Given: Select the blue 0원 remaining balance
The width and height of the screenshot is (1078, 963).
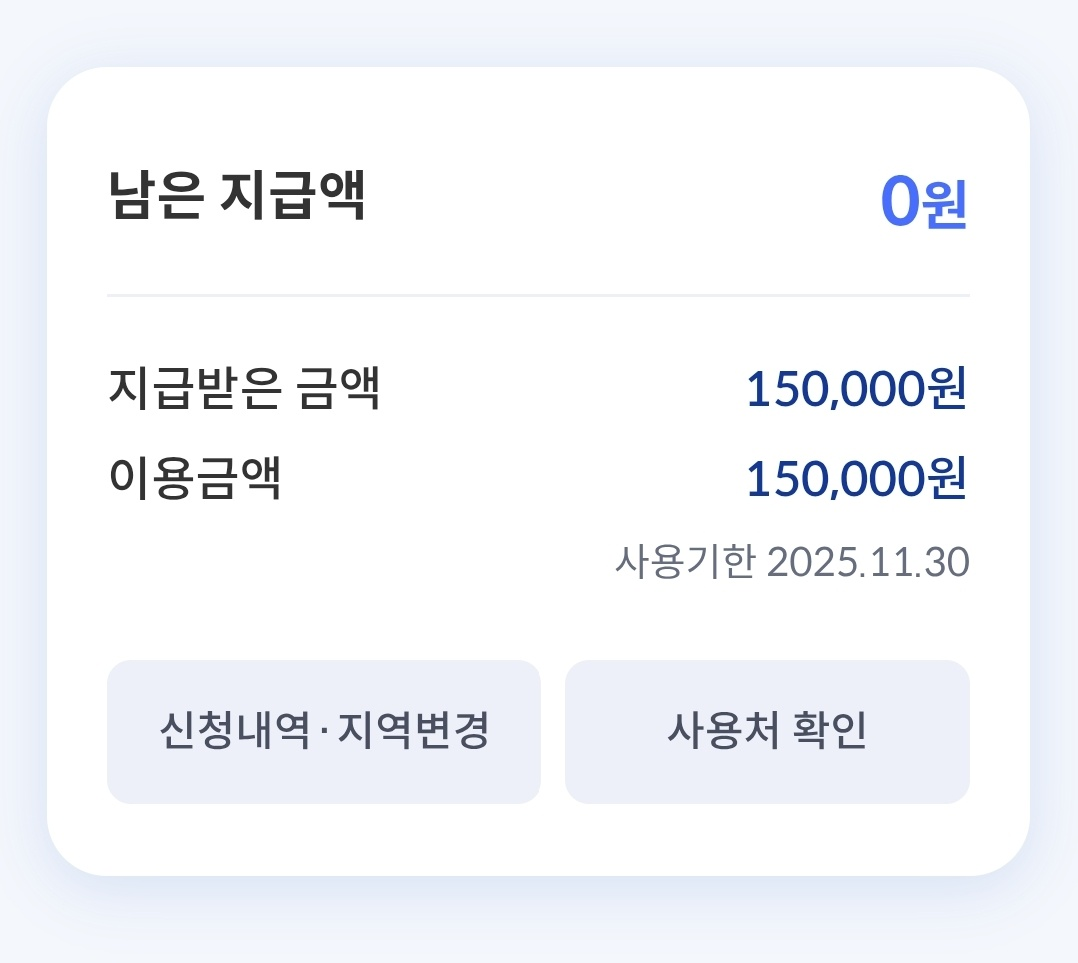Looking at the screenshot, I should 923,202.
